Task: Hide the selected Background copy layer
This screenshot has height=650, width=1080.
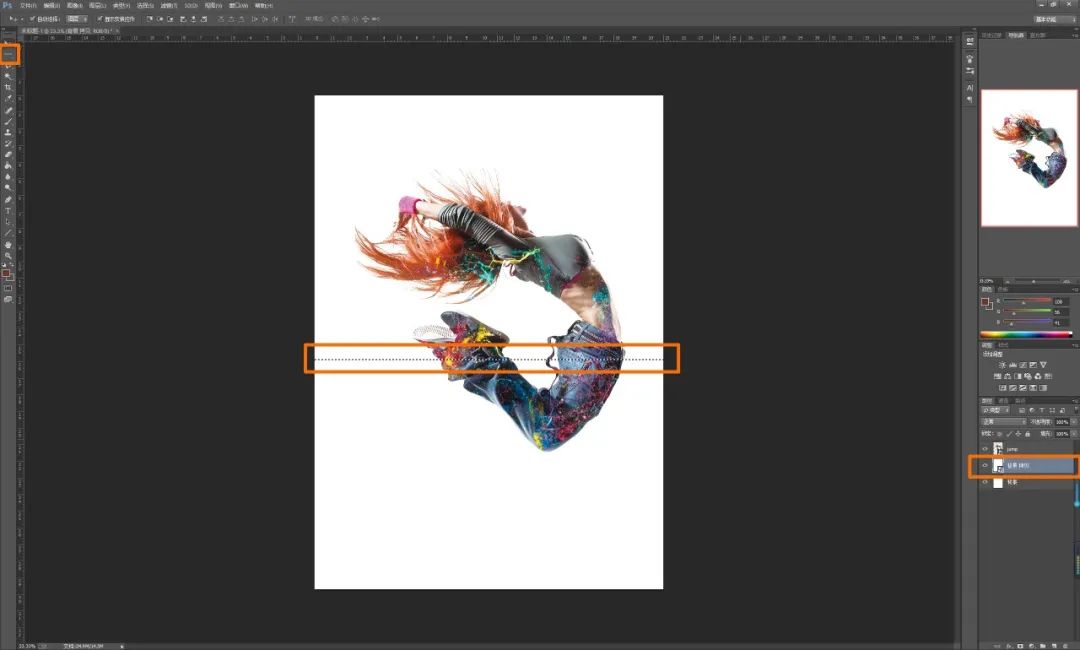Action: pyautogui.click(x=985, y=465)
